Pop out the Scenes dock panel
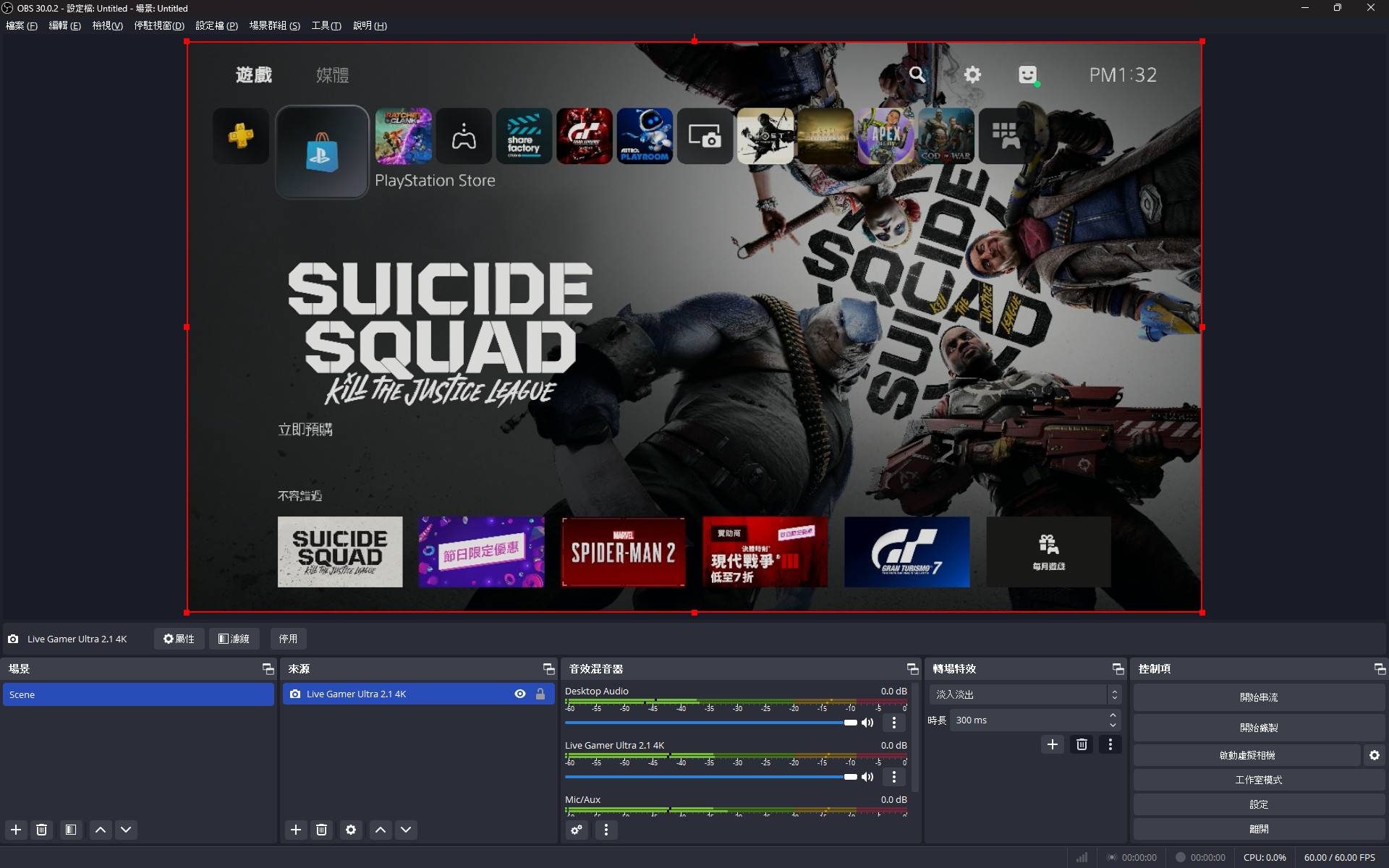The width and height of the screenshot is (1389, 868). [268, 669]
